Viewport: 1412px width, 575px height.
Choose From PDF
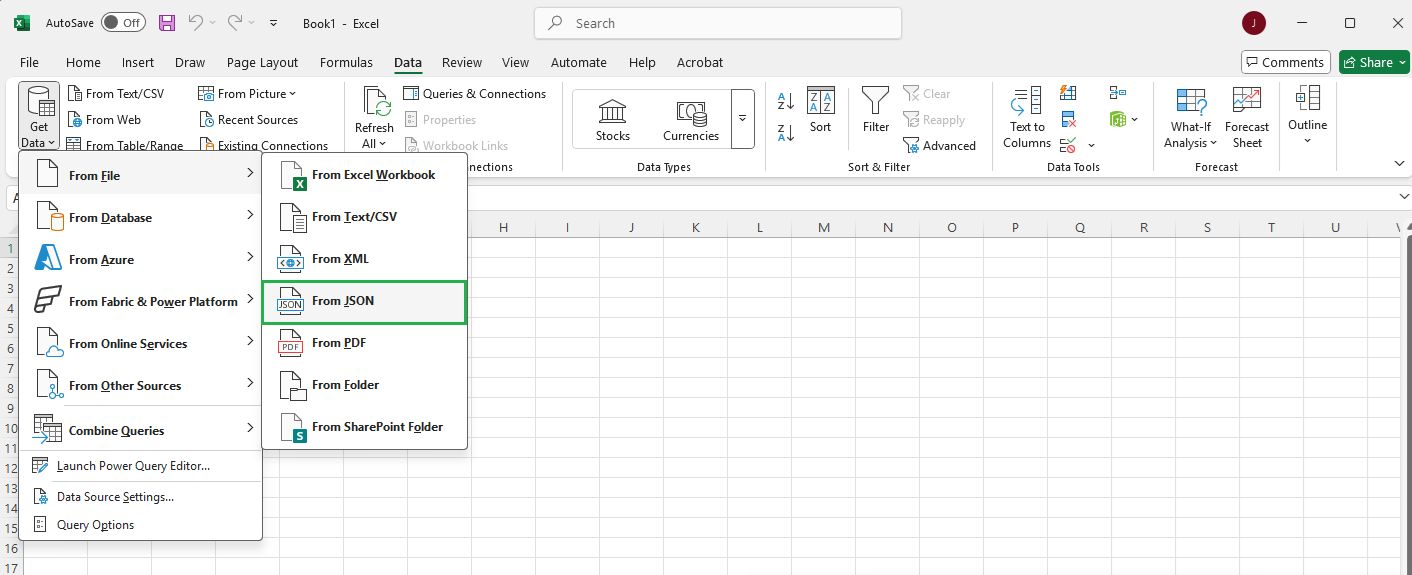364,343
